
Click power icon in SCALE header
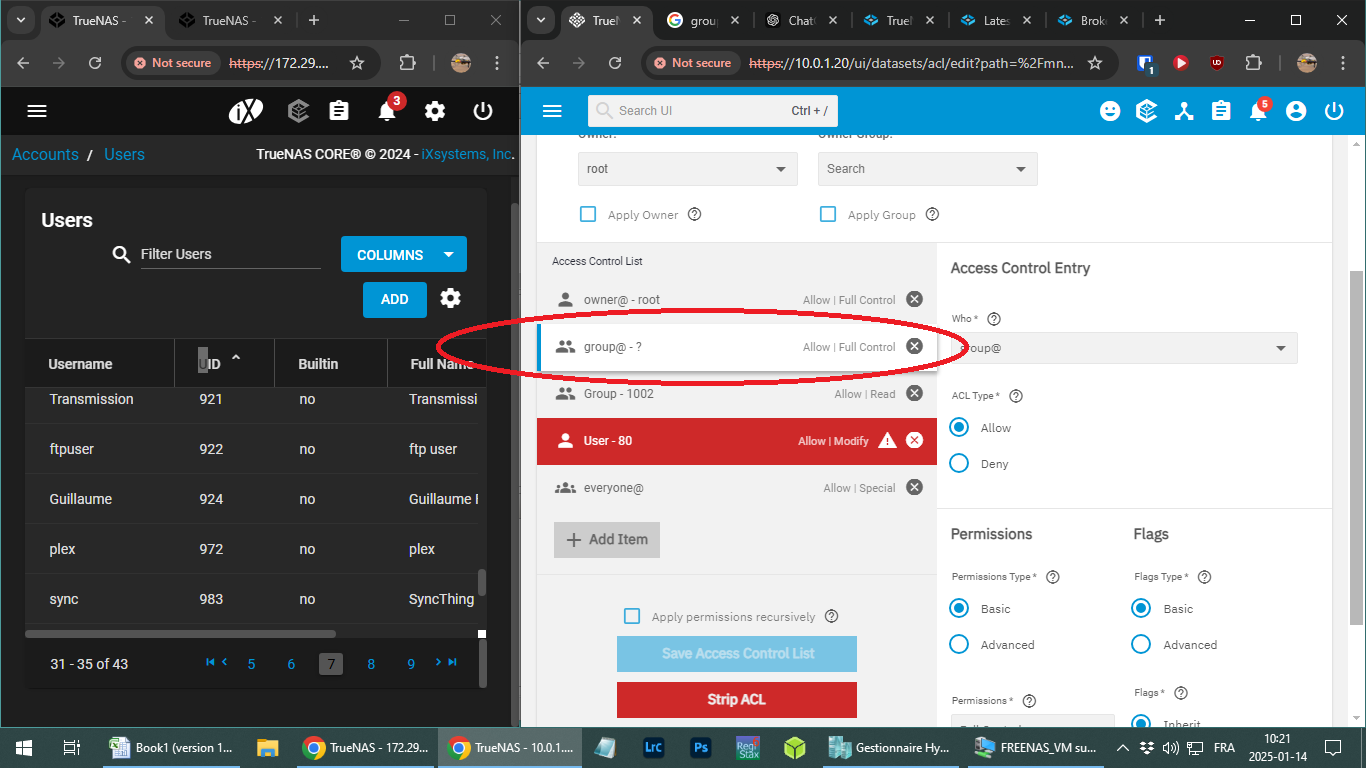pyautogui.click(x=1333, y=111)
